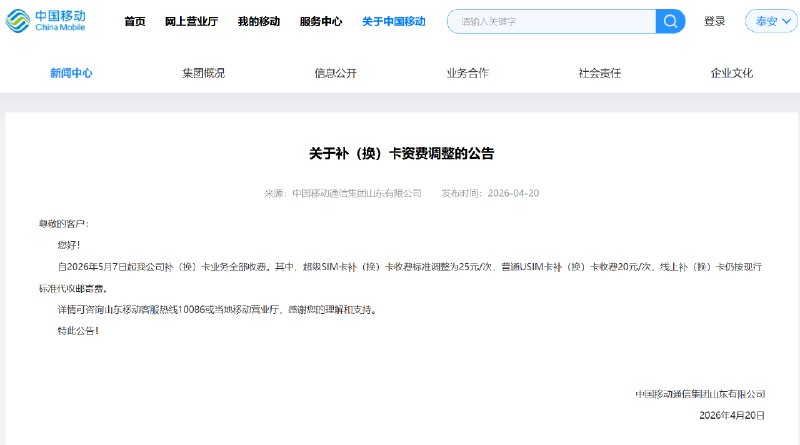Click the China Mobile logo
Viewport: 800px width, 445px height.
click(x=45, y=21)
